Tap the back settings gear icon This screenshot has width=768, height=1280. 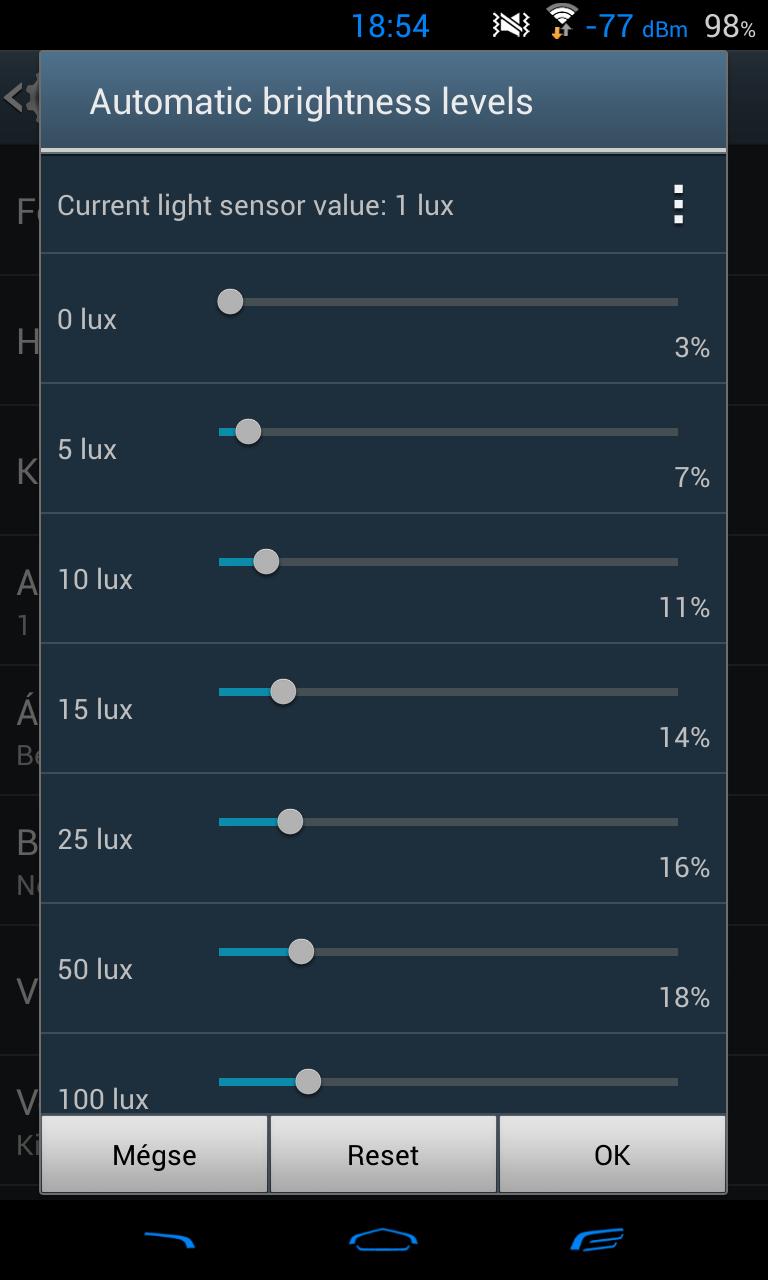pyautogui.click(x=20, y=98)
